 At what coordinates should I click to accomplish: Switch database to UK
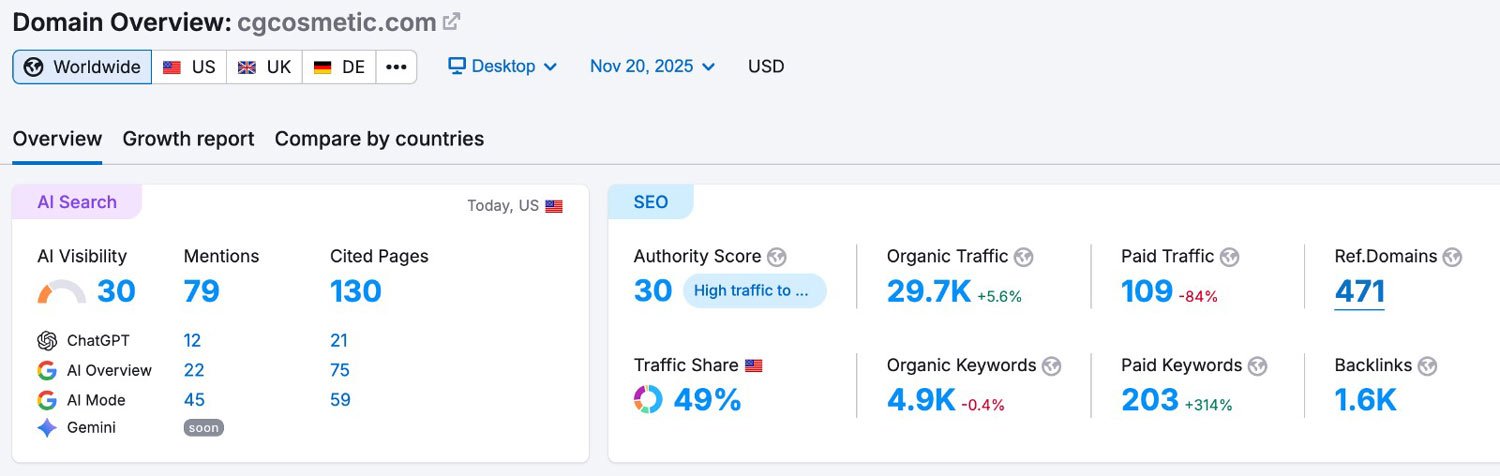pos(264,67)
